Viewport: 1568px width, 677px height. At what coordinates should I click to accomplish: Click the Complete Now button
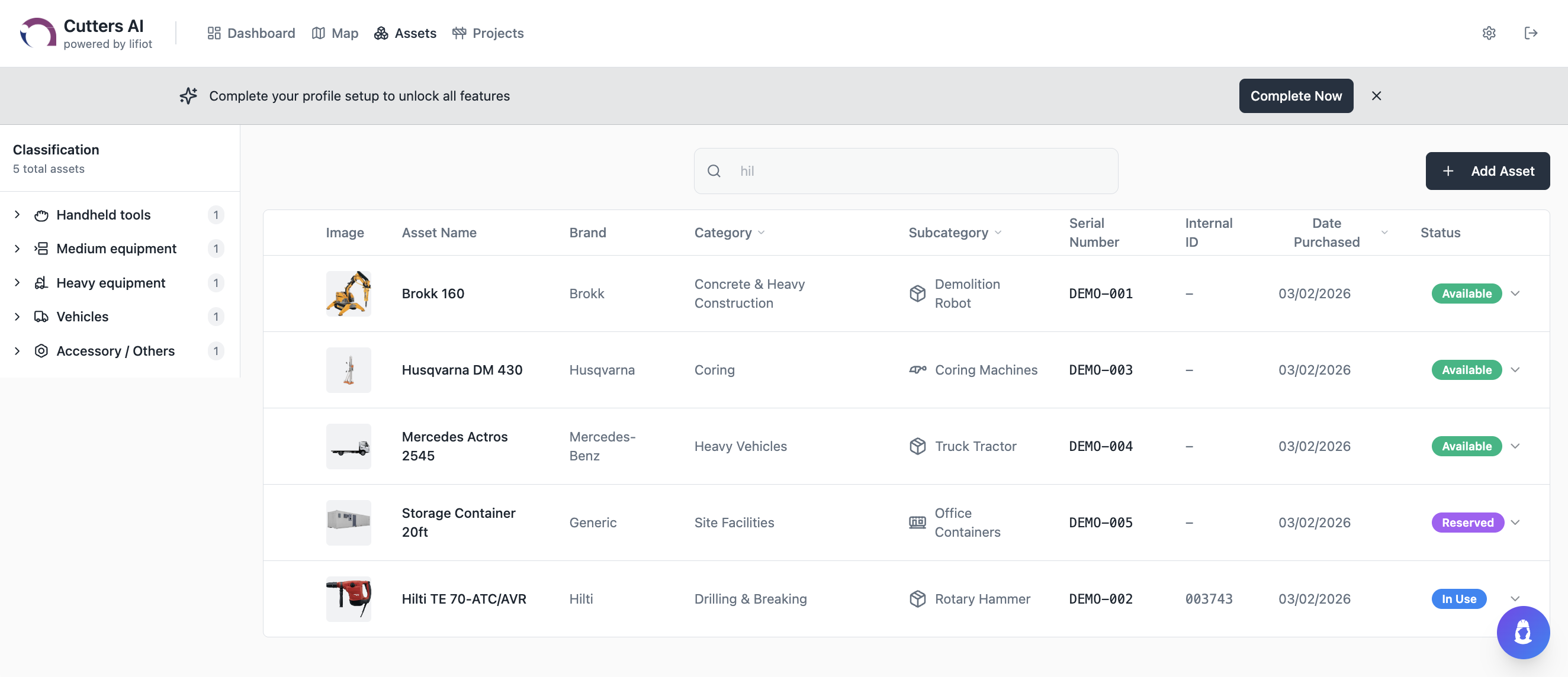[1295, 95]
